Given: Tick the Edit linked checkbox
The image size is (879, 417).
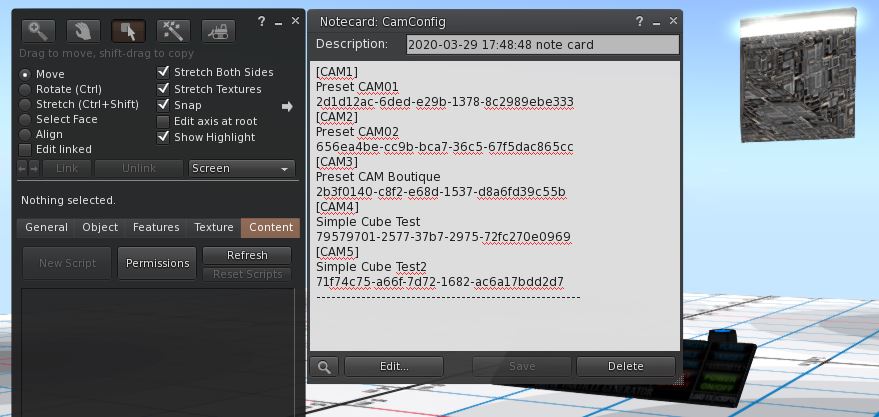Looking at the screenshot, I should click(26, 149).
